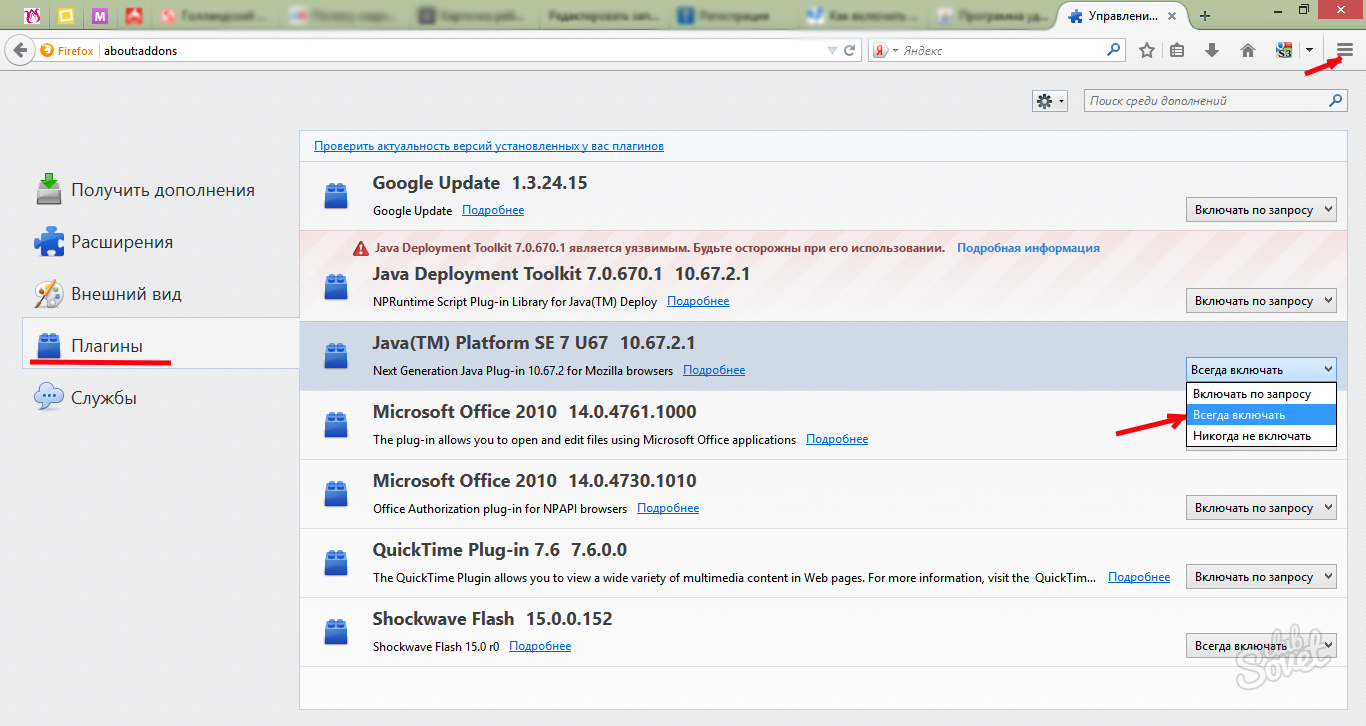Click 'Подробнее' link for Shockwave Flash
Viewport: 1366px width, 726px height.
[540, 646]
